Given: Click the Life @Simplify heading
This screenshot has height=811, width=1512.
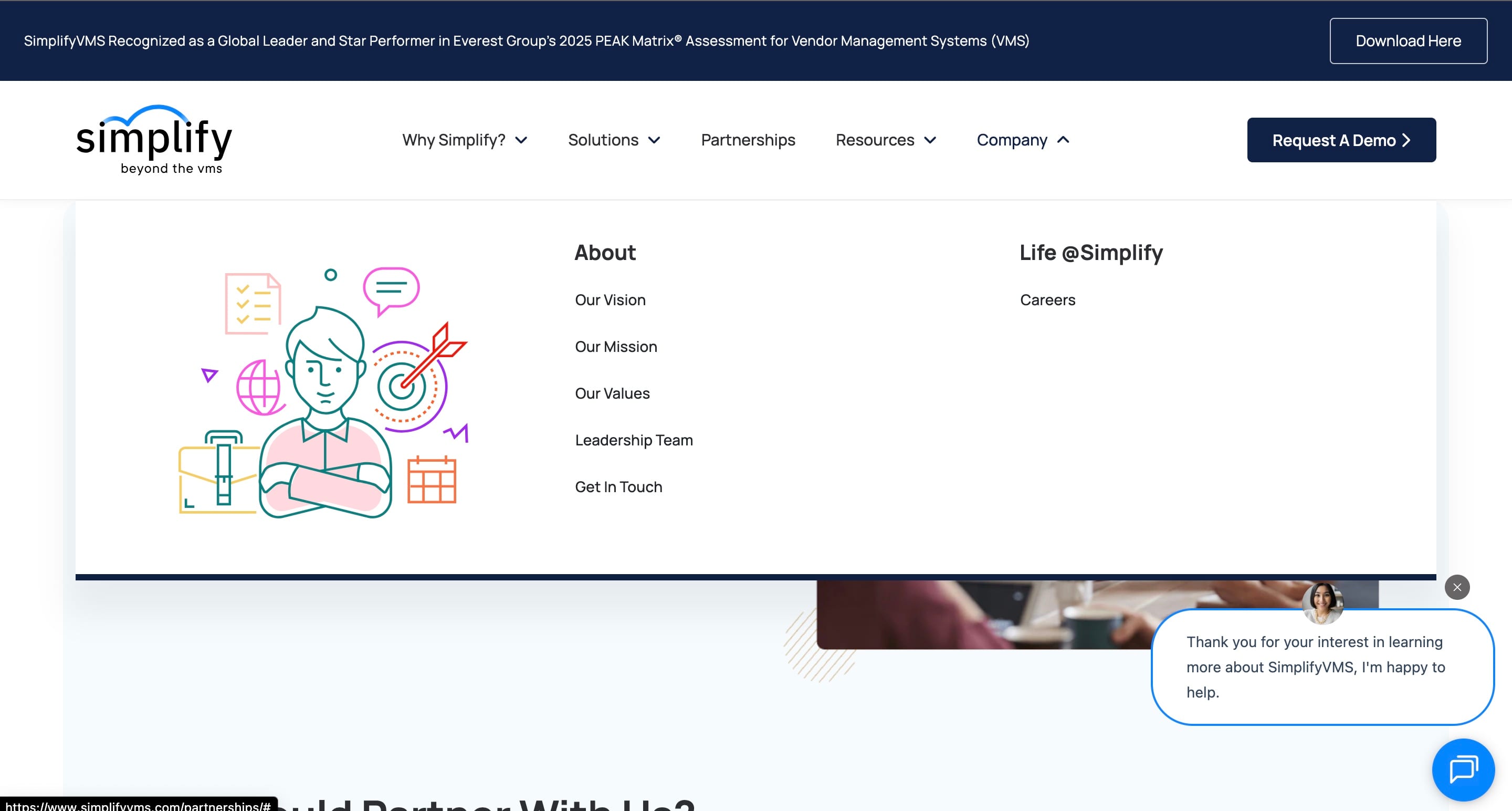Looking at the screenshot, I should [x=1091, y=253].
